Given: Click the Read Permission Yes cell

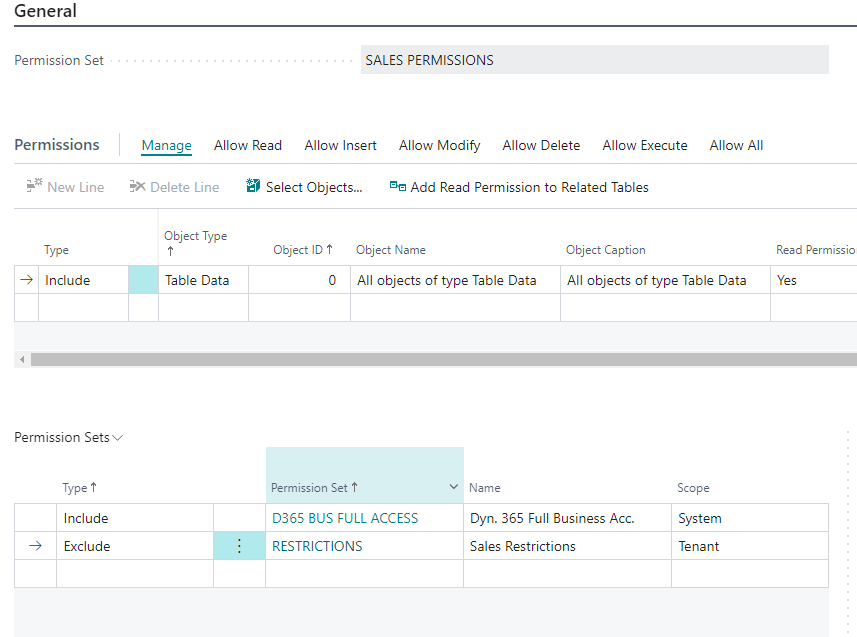Looking at the screenshot, I should pos(810,280).
